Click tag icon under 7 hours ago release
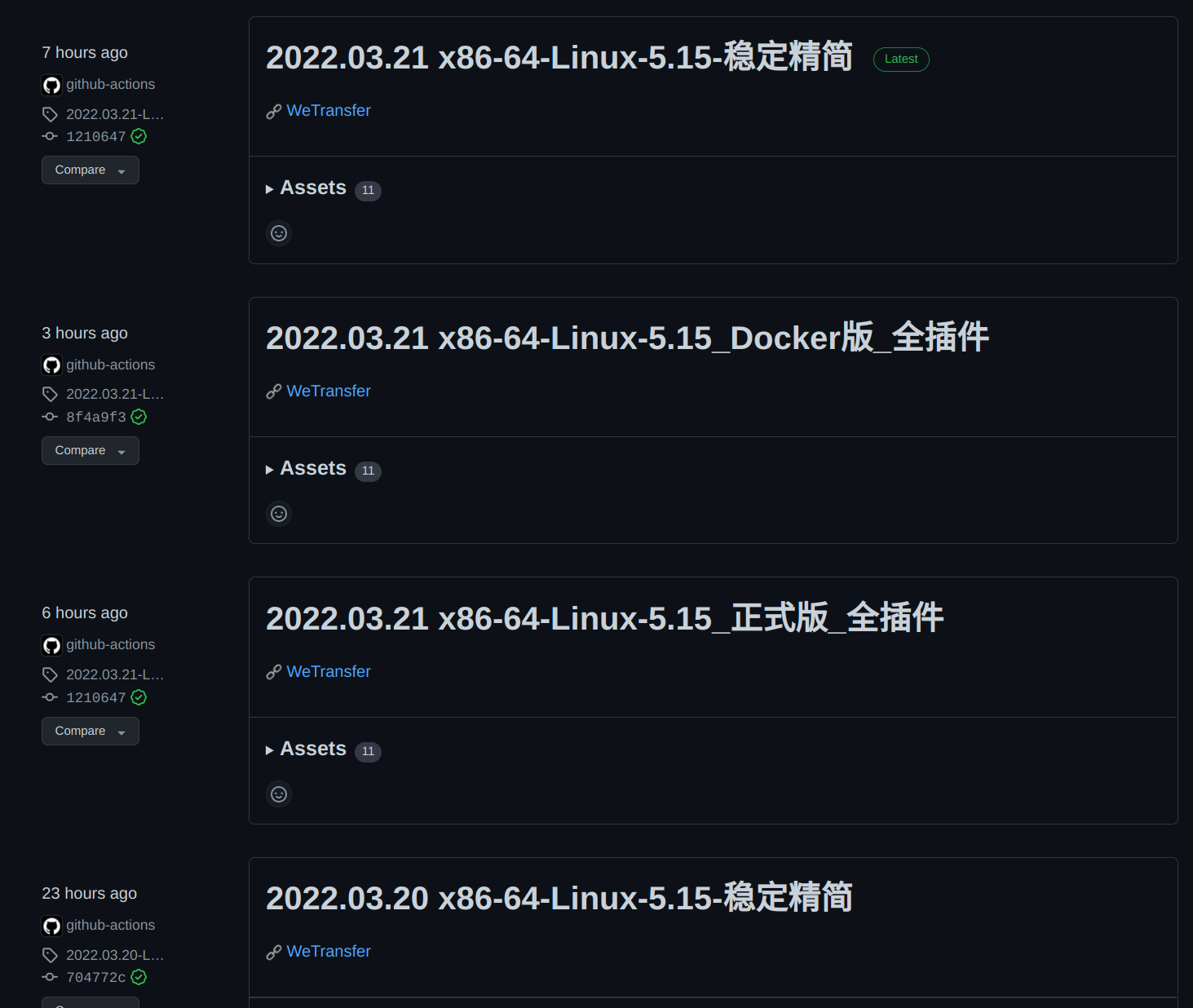Viewport: 1193px width, 1008px height. pyautogui.click(x=50, y=114)
